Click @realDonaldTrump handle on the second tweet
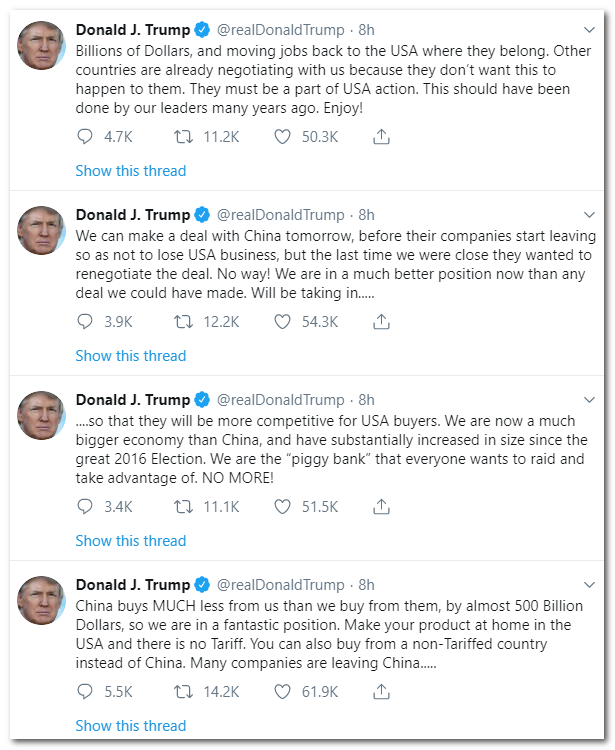 coord(280,214)
